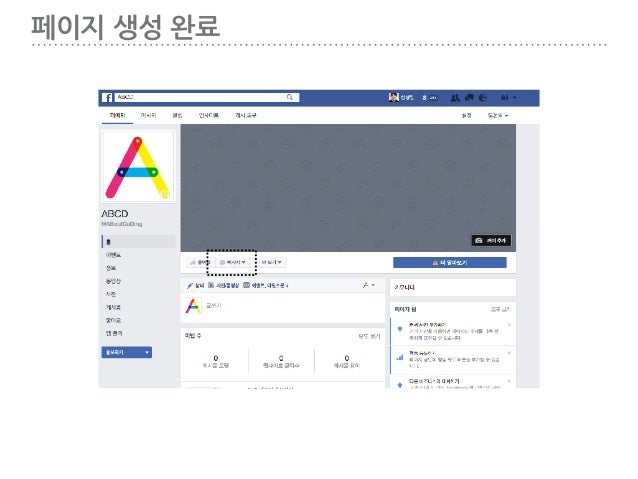Click user profile picture in top bar
The image size is (638, 479).
click(393, 97)
